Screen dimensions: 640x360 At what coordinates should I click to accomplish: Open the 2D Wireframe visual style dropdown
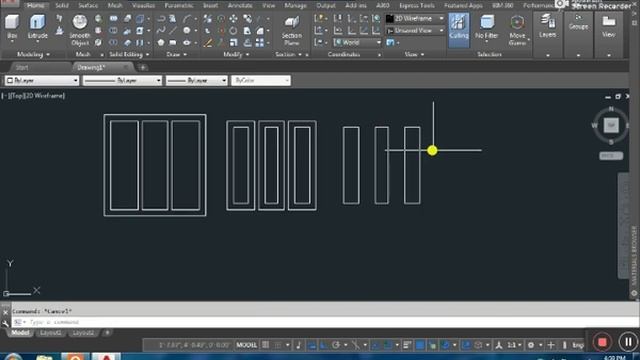pyautogui.click(x=415, y=19)
